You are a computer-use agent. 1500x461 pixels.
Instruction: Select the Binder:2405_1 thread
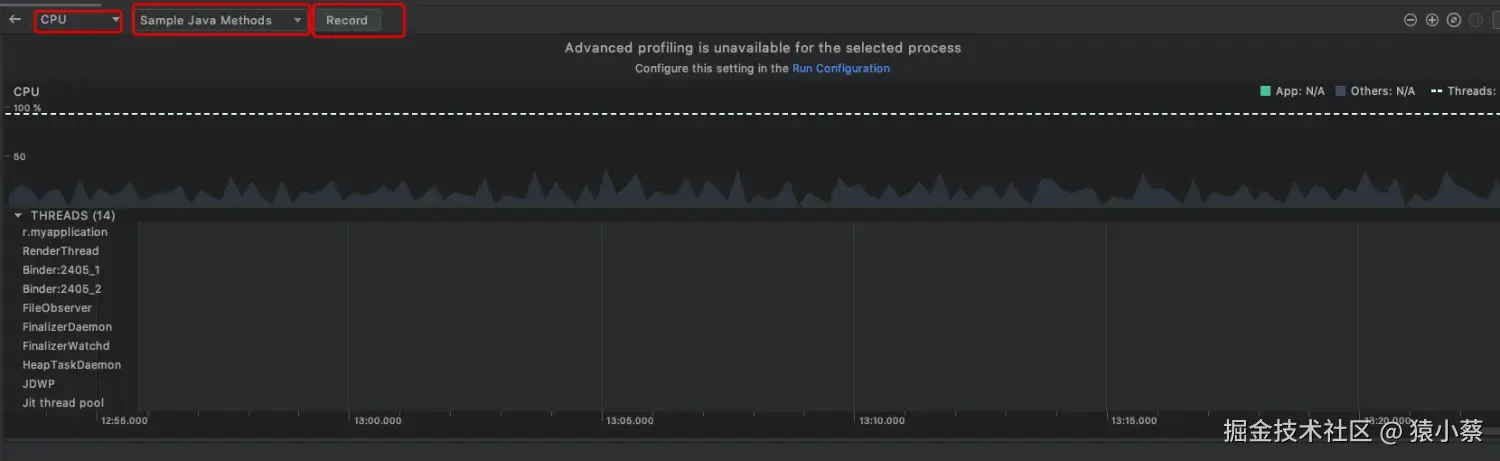point(61,270)
